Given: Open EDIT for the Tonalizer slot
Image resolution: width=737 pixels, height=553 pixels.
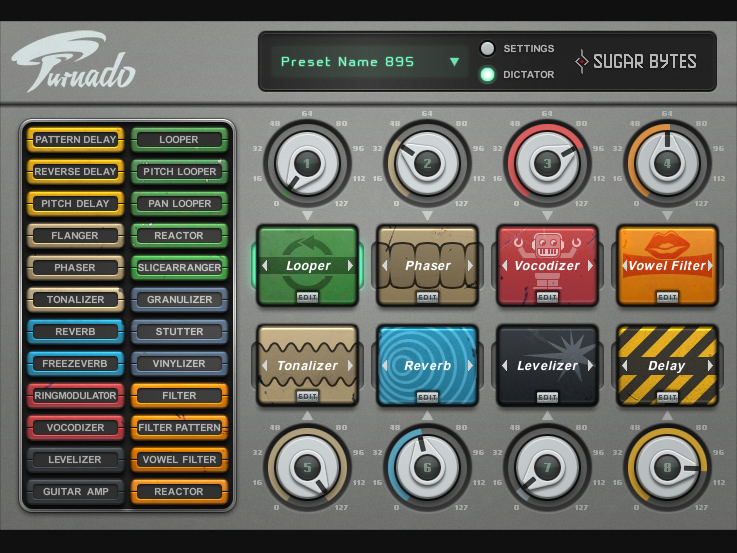Looking at the screenshot, I should 307,397.
